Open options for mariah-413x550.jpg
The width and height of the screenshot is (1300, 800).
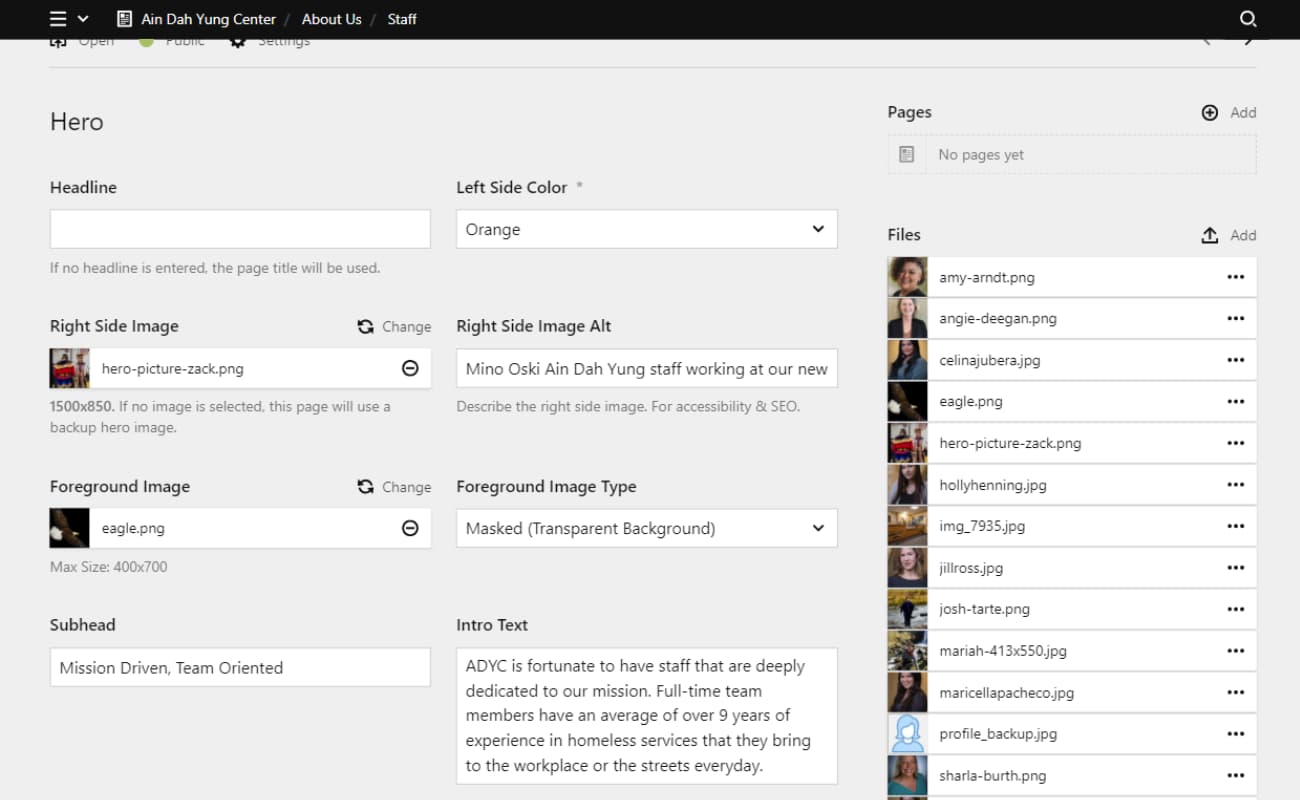pos(1235,651)
